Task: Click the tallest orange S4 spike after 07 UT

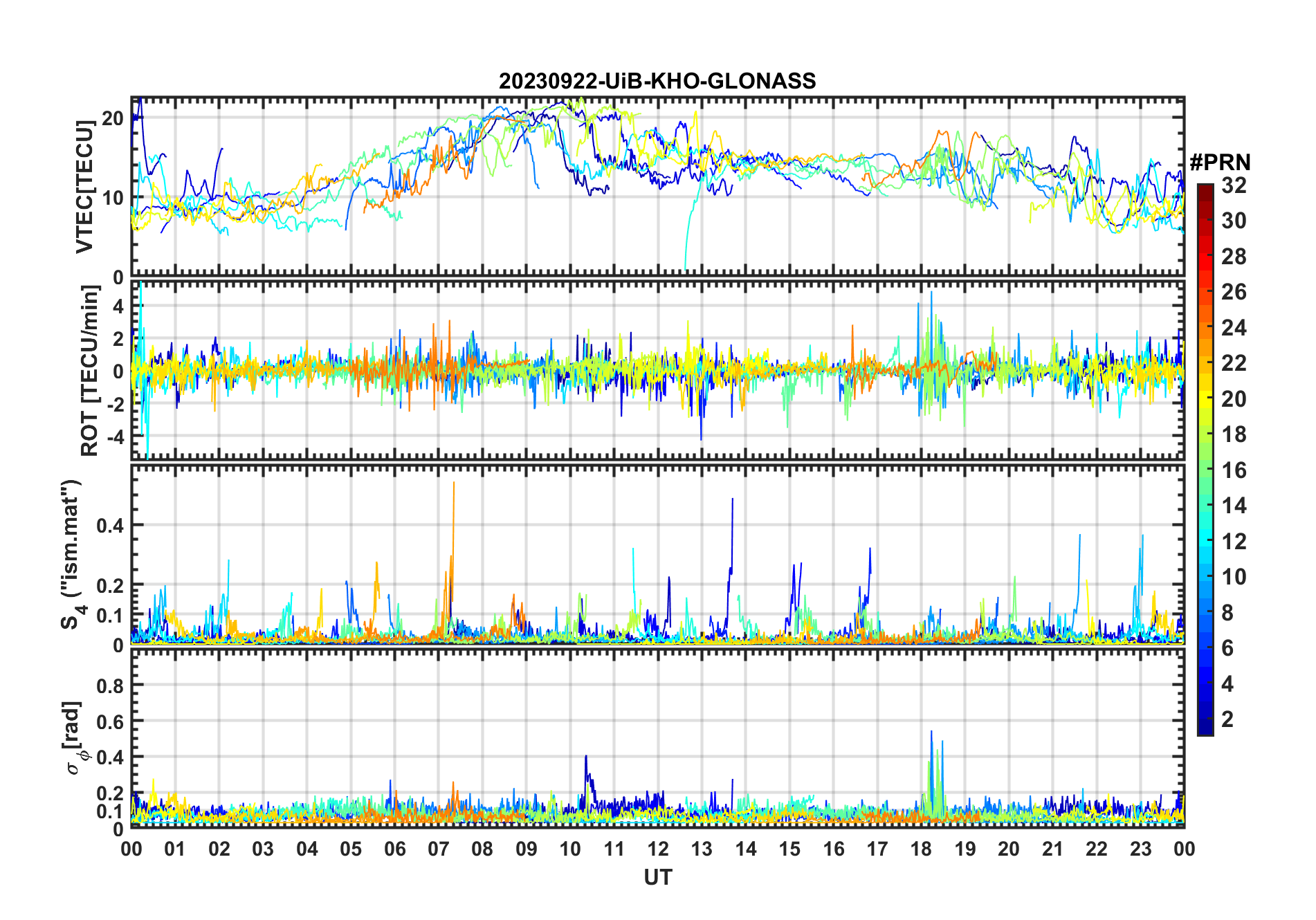Action: 454,484
